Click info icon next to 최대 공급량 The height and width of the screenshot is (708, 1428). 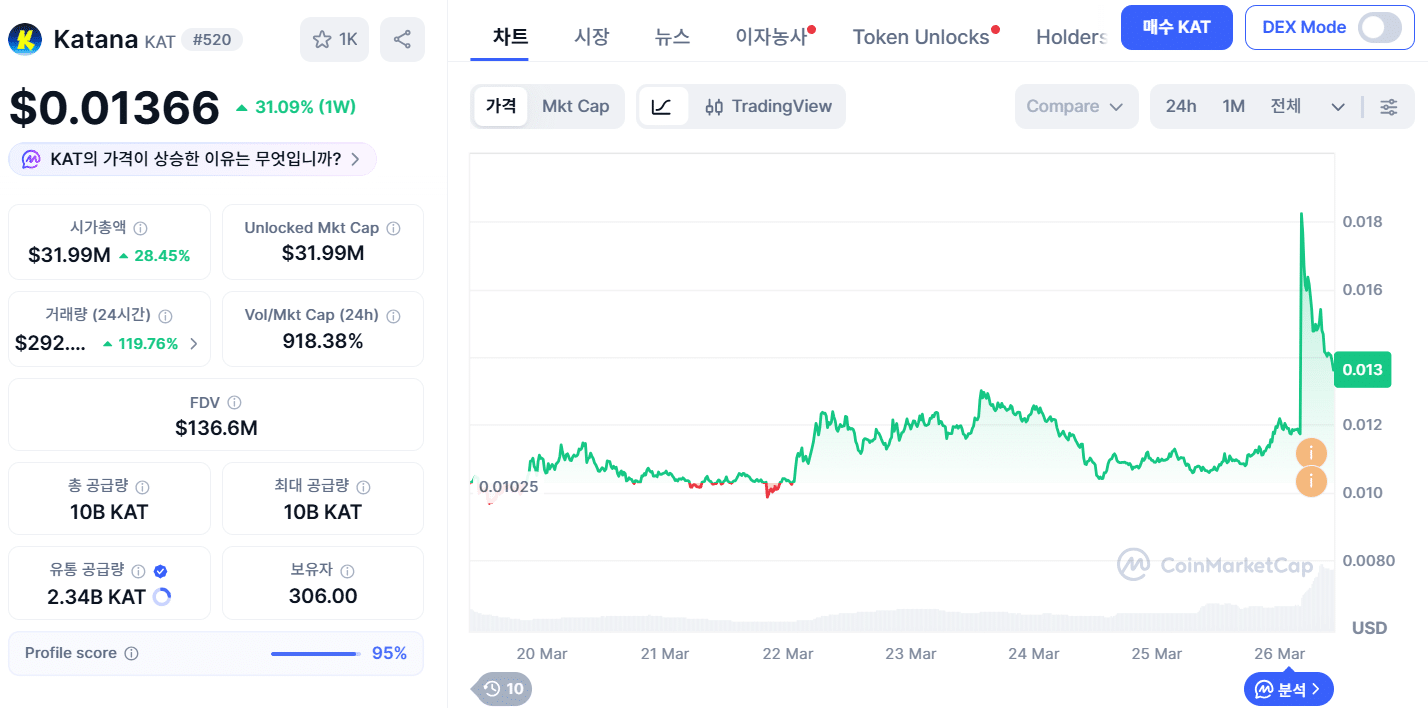coord(363,487)
